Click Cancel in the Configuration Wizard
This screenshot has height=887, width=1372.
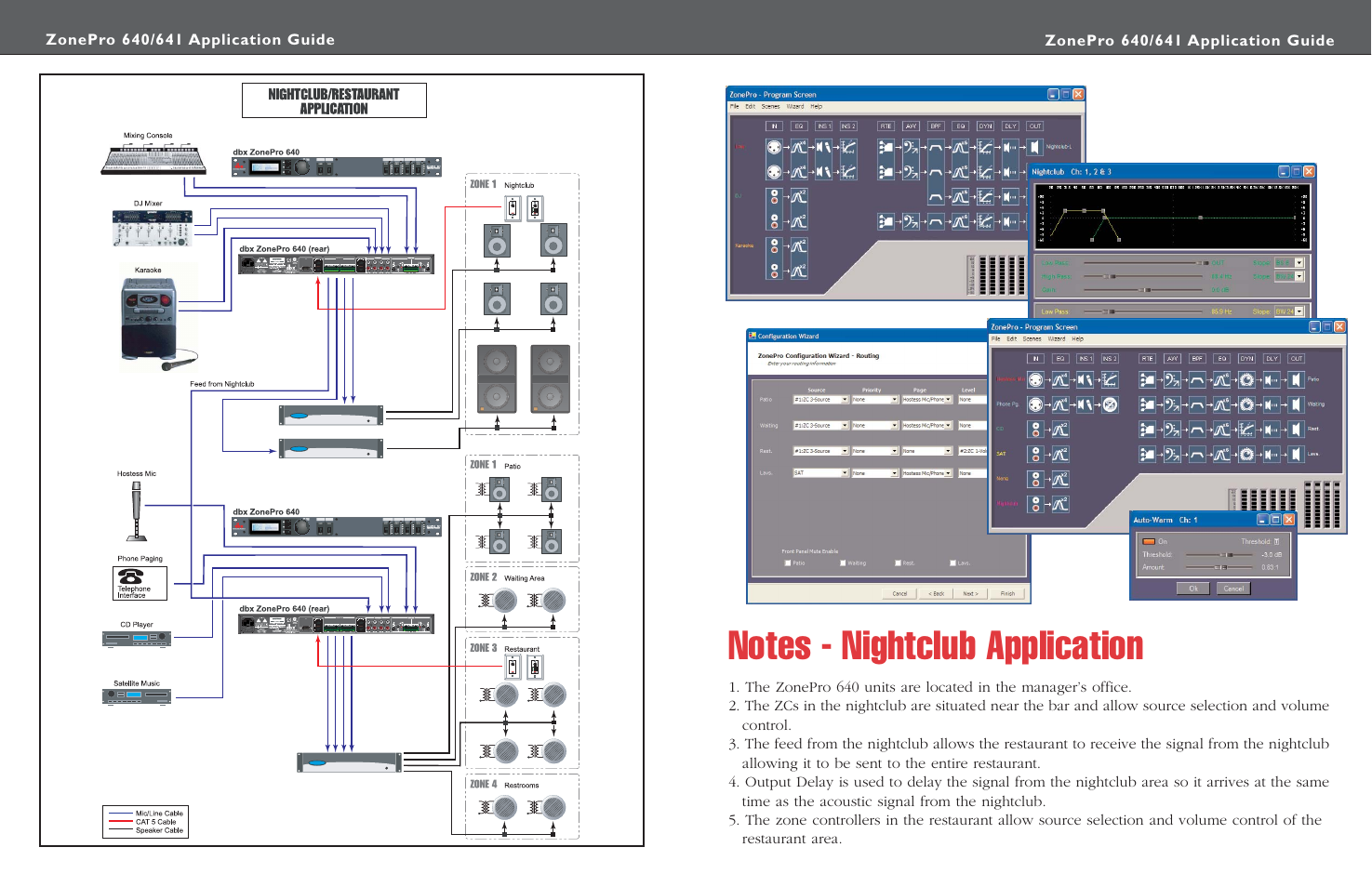899,593
